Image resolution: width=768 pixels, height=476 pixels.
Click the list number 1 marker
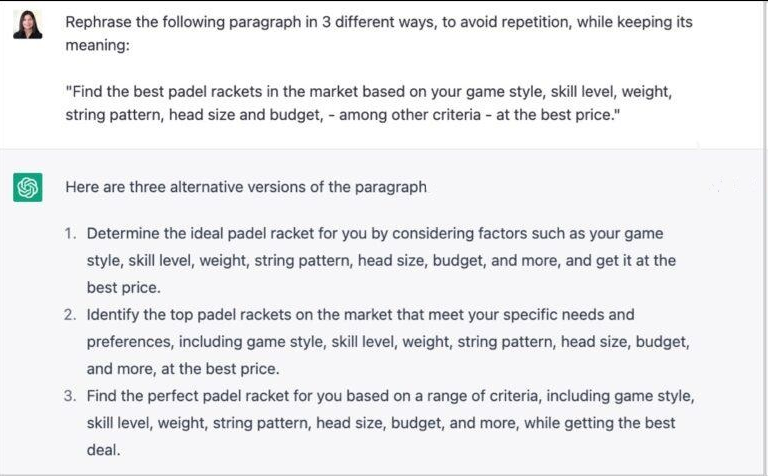point(70,233)
